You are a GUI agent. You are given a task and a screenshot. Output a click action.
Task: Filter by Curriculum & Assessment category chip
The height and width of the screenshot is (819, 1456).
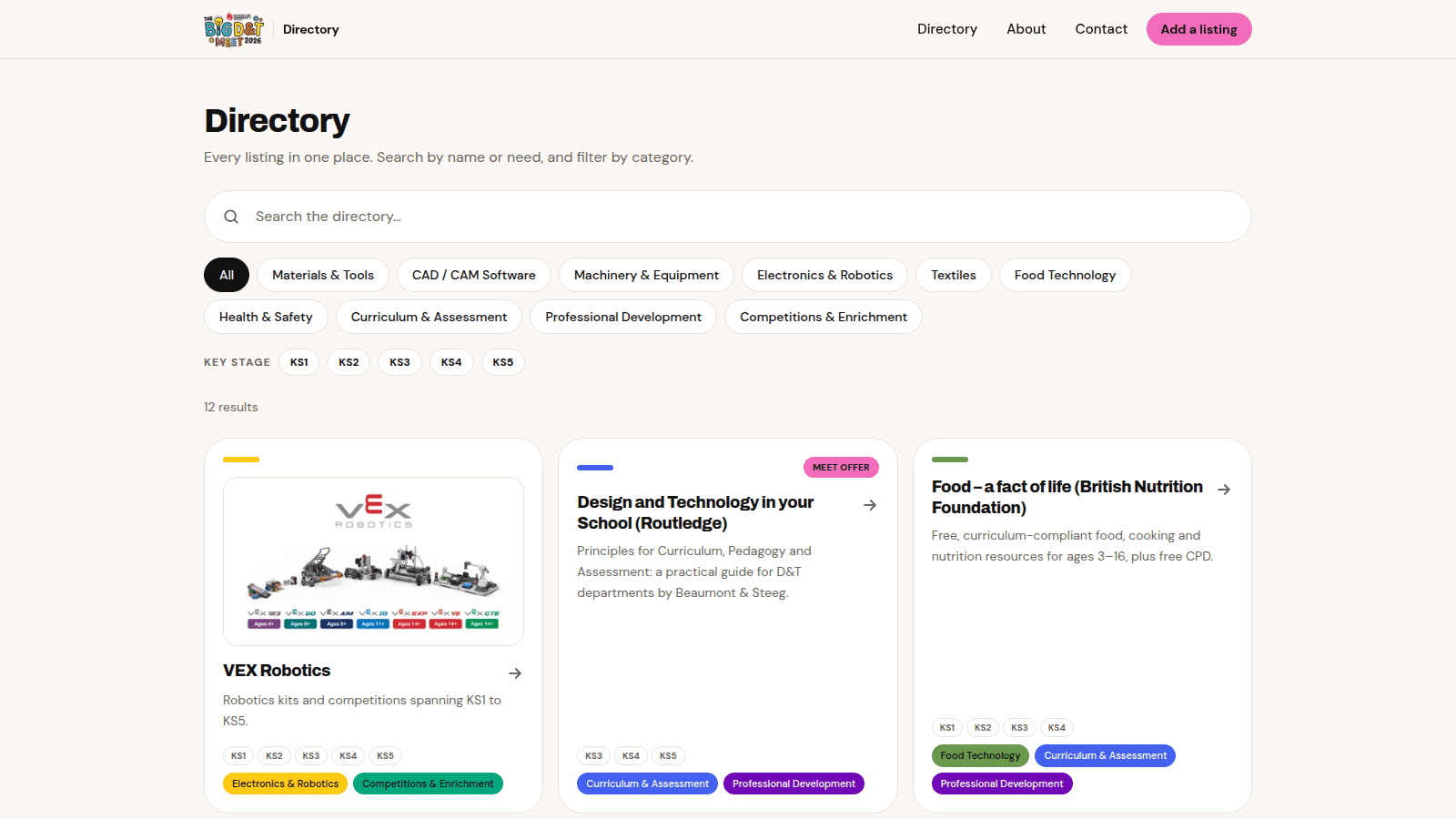pos(429,317)
